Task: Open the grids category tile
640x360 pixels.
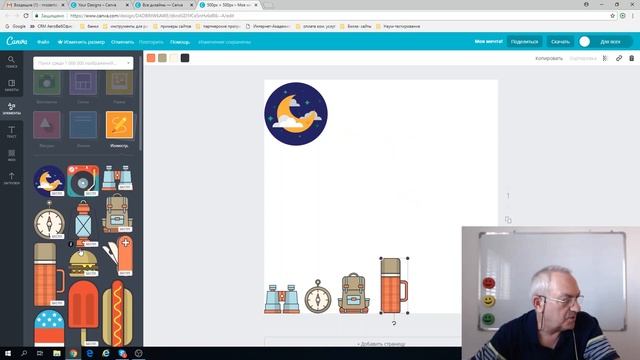Action: 83,82
